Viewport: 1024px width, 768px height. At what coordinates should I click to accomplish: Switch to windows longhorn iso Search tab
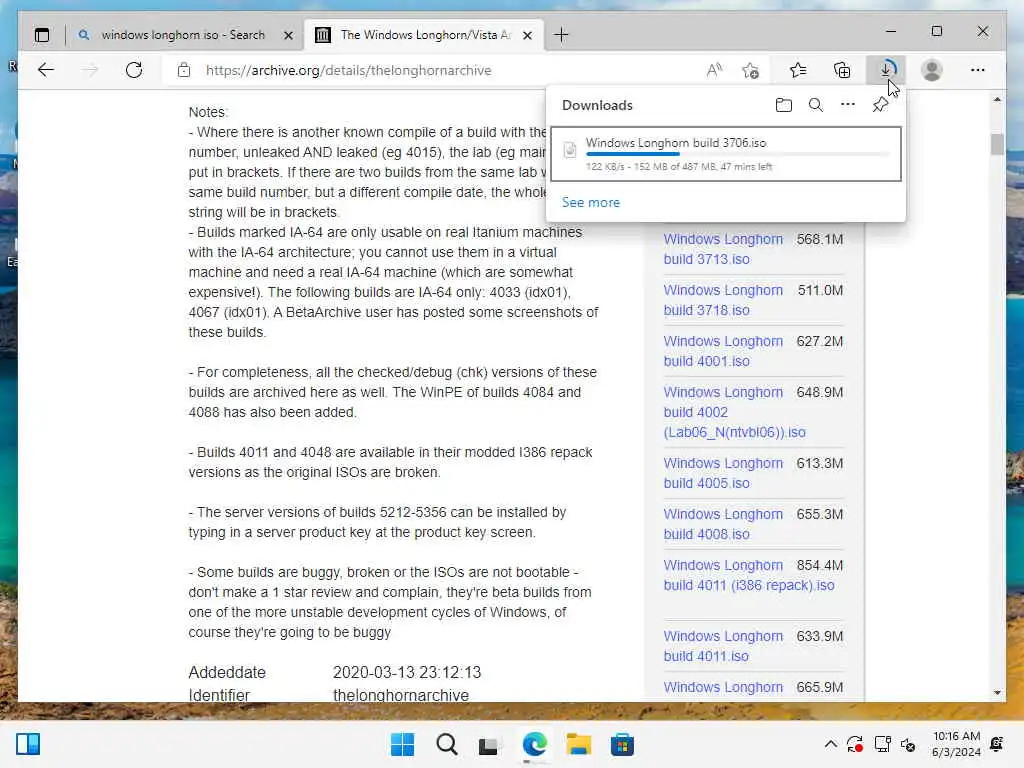(x=183, y=35)
